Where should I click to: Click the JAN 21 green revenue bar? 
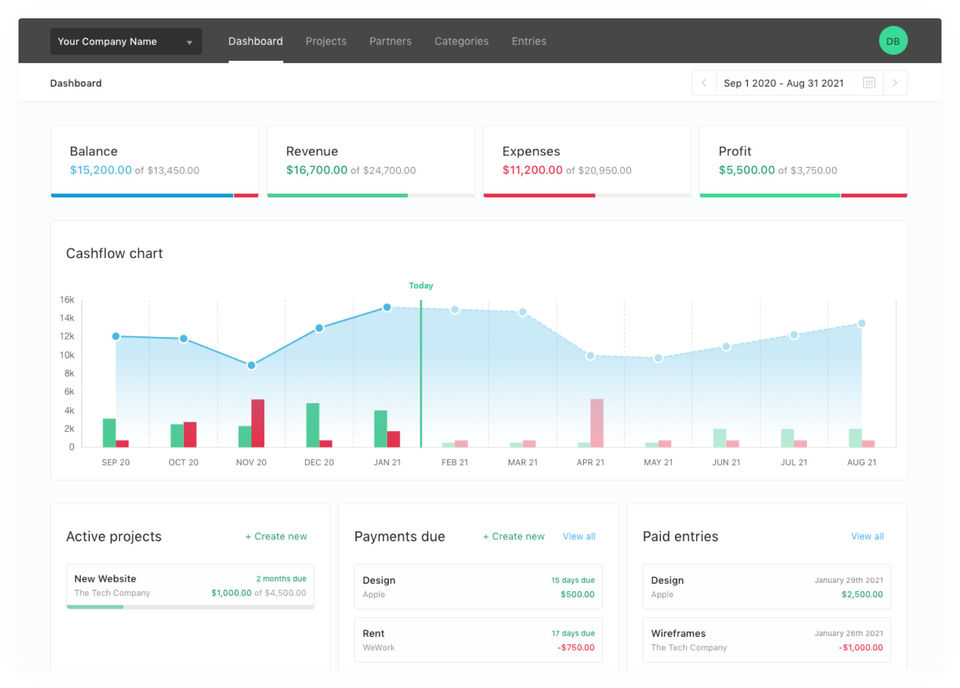(381, 428)
